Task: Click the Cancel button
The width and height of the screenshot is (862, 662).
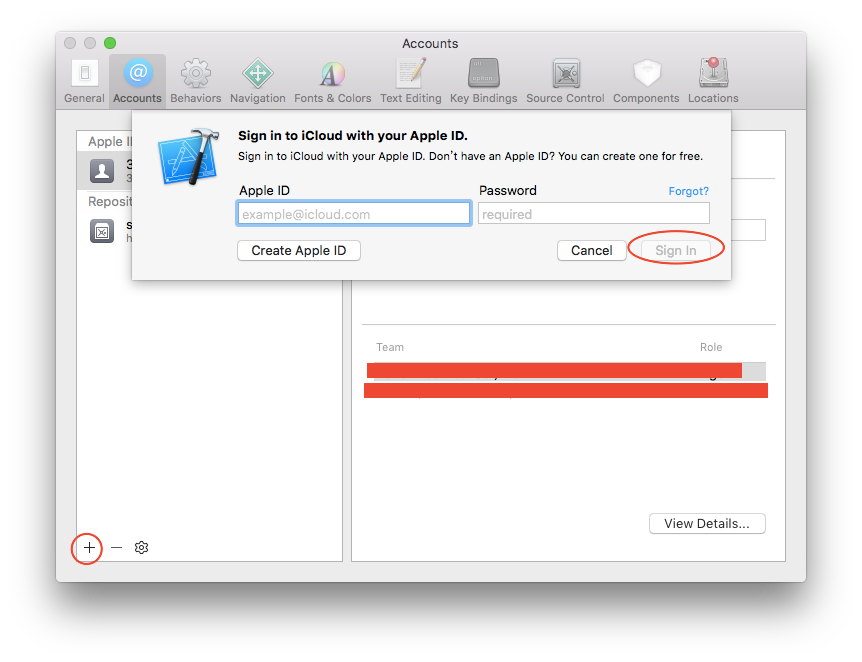Action: pos(591,250)
